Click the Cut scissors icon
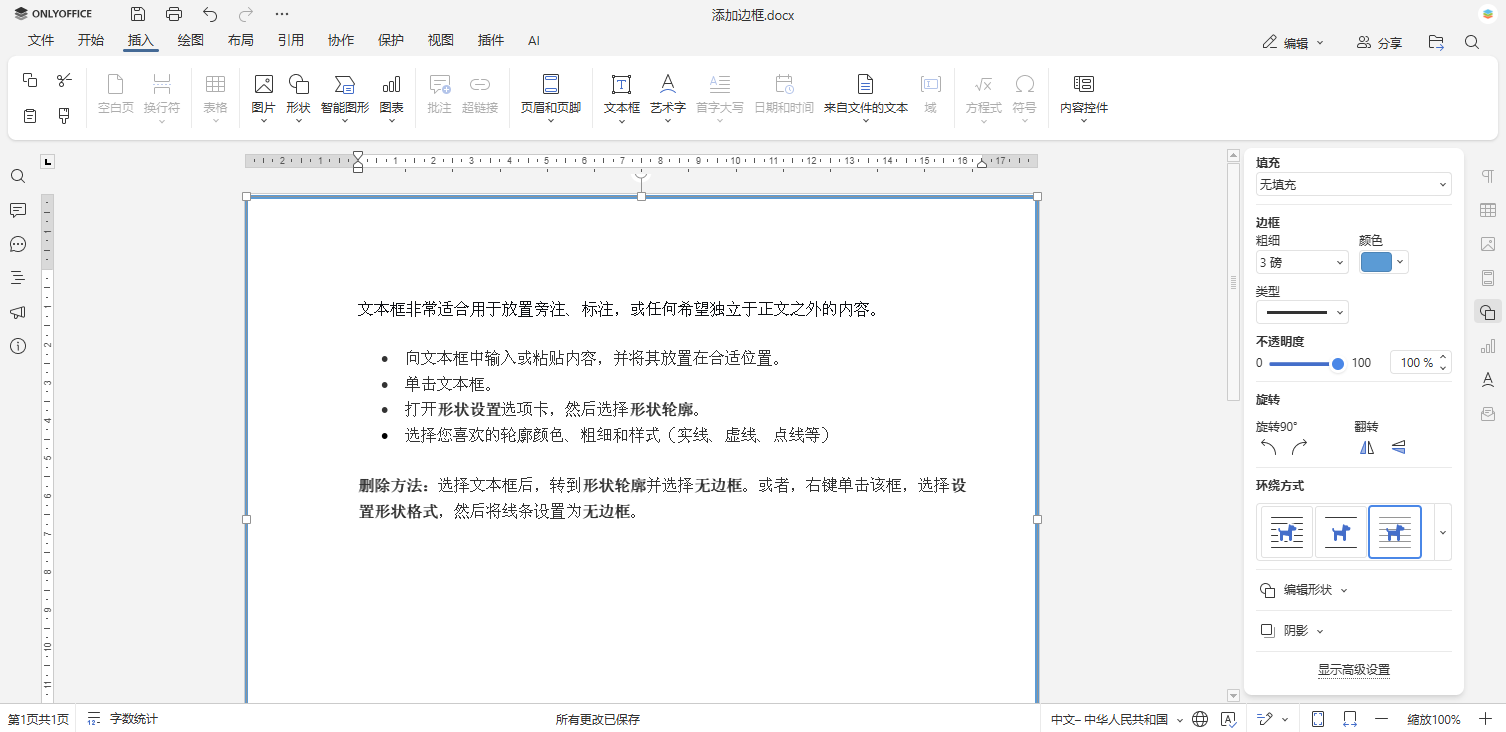Screen dimensions: 1506x732 (x=64, y=80)
